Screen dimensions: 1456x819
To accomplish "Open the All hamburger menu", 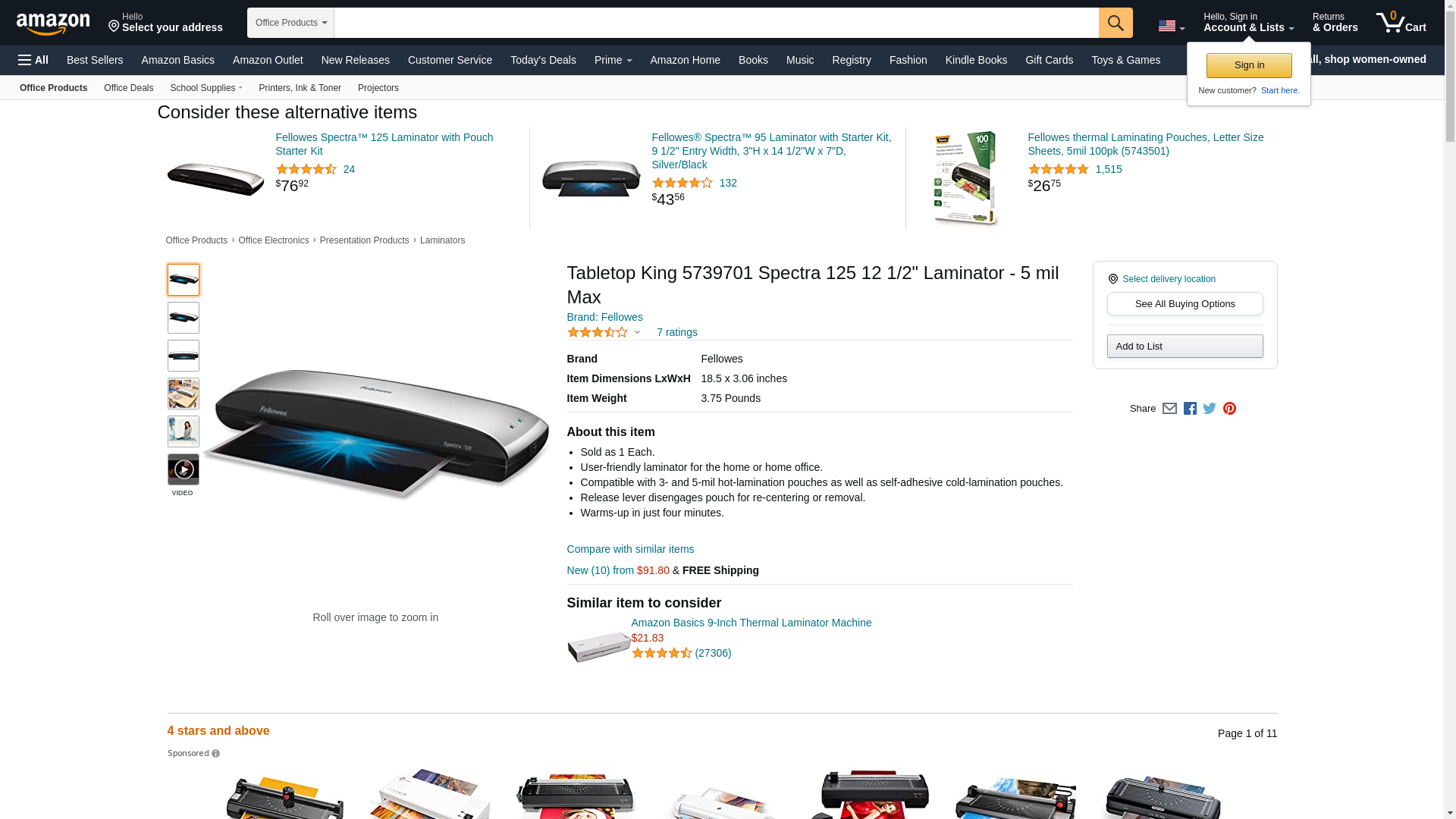I will click(33, 60).
